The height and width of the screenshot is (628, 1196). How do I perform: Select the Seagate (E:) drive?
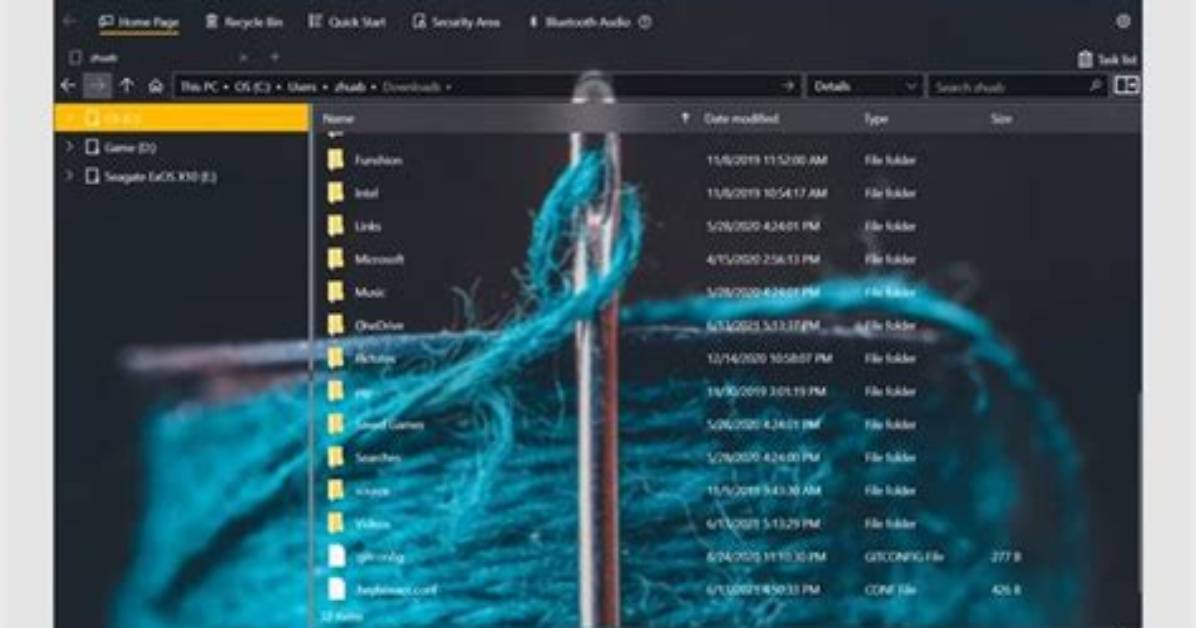coord(159,176)
